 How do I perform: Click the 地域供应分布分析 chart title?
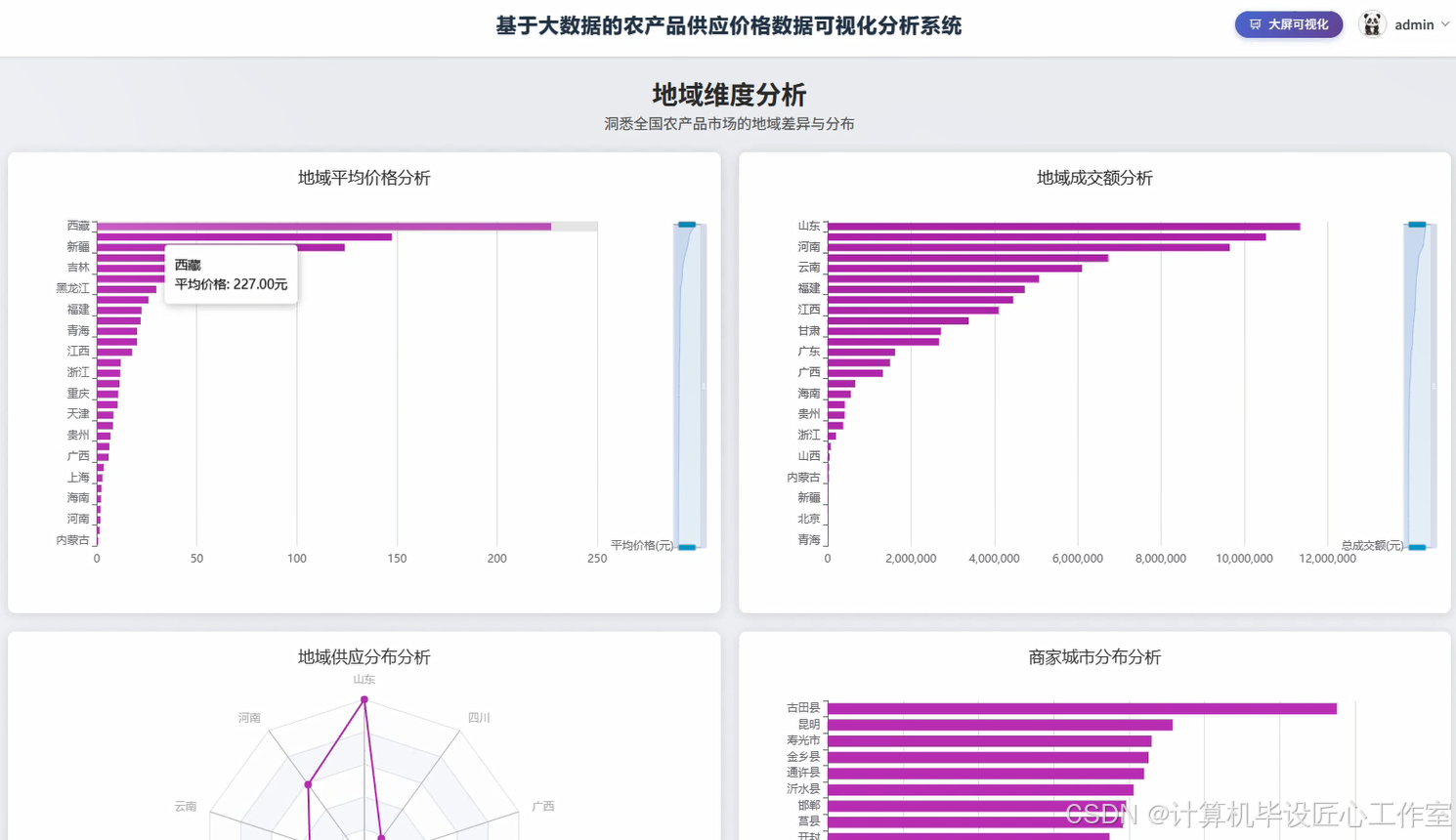click(364, 657)
